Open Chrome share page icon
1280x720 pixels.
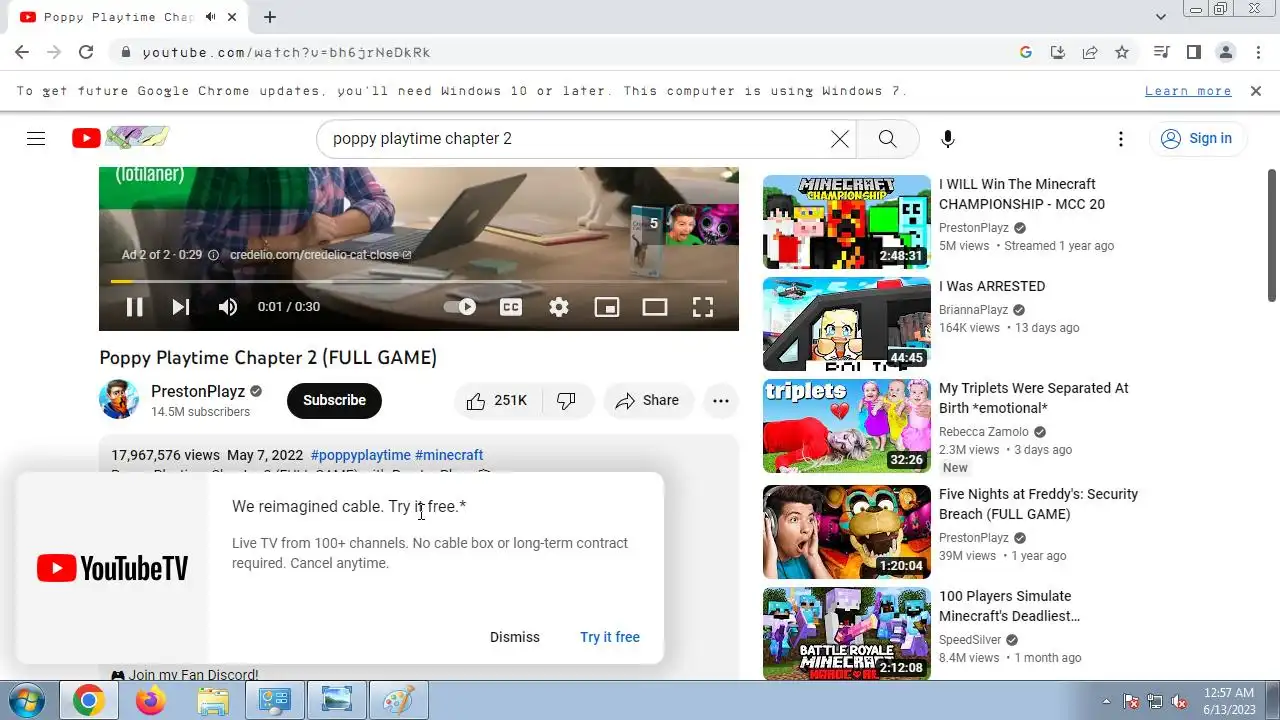click(1090, 52)
